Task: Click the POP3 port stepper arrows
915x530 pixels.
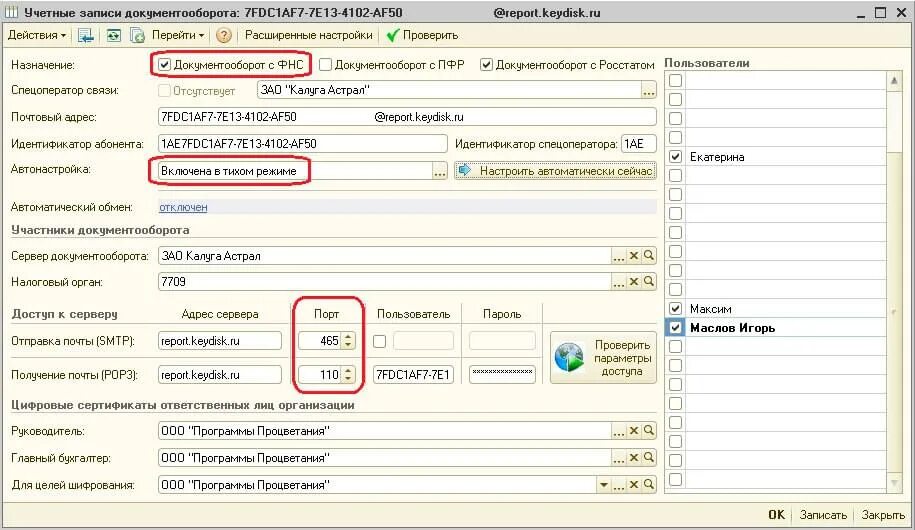Action: tap(348, 374)
